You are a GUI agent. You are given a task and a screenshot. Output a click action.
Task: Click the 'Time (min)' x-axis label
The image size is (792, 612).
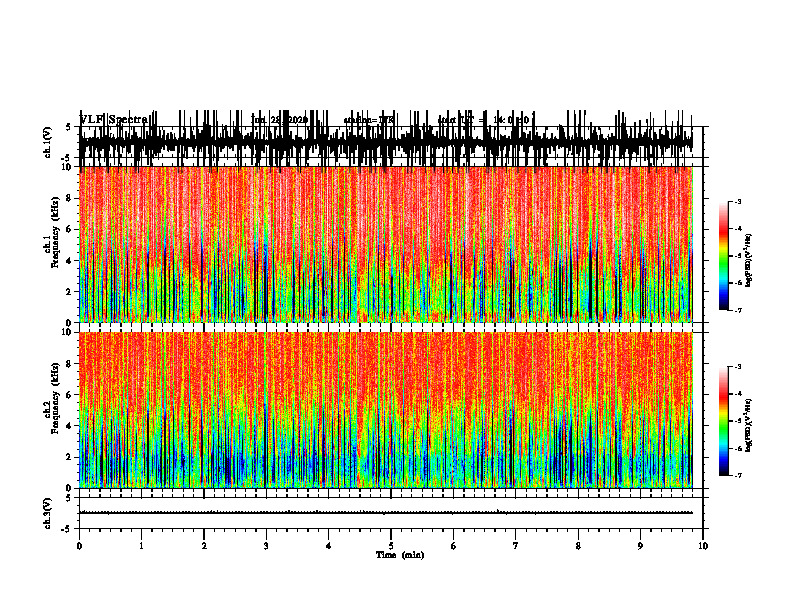tap(400, 555)
